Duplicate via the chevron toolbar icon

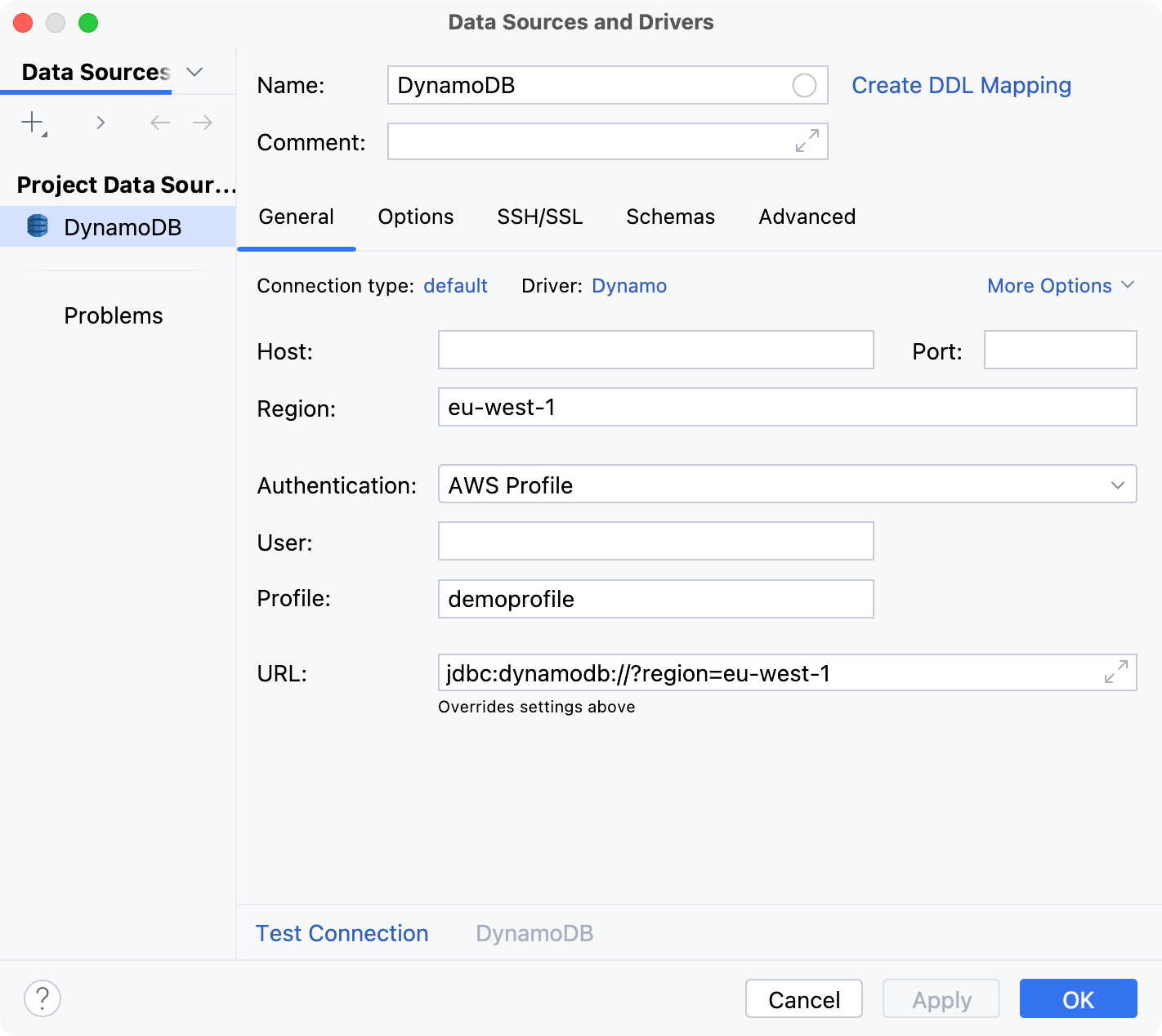(101, 122)
